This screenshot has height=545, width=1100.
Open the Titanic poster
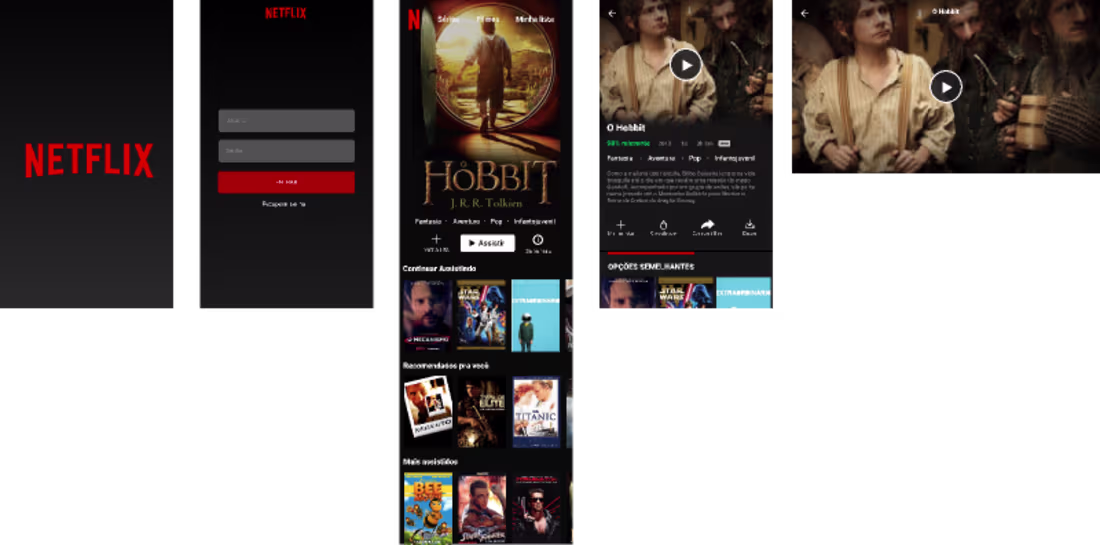click(x=535, y=411)
